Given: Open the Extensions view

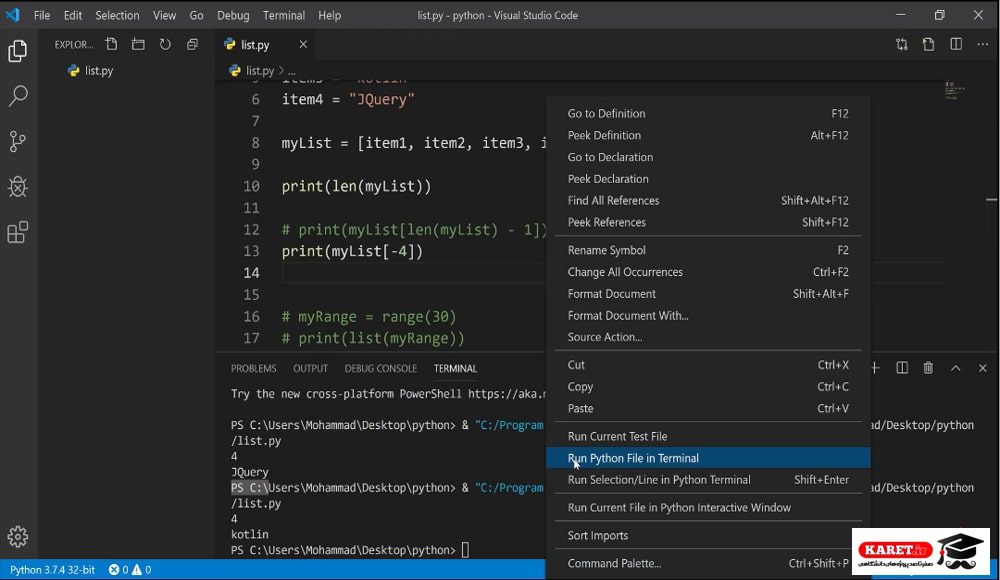Looking at the screenshot, I should click(18, 232).
